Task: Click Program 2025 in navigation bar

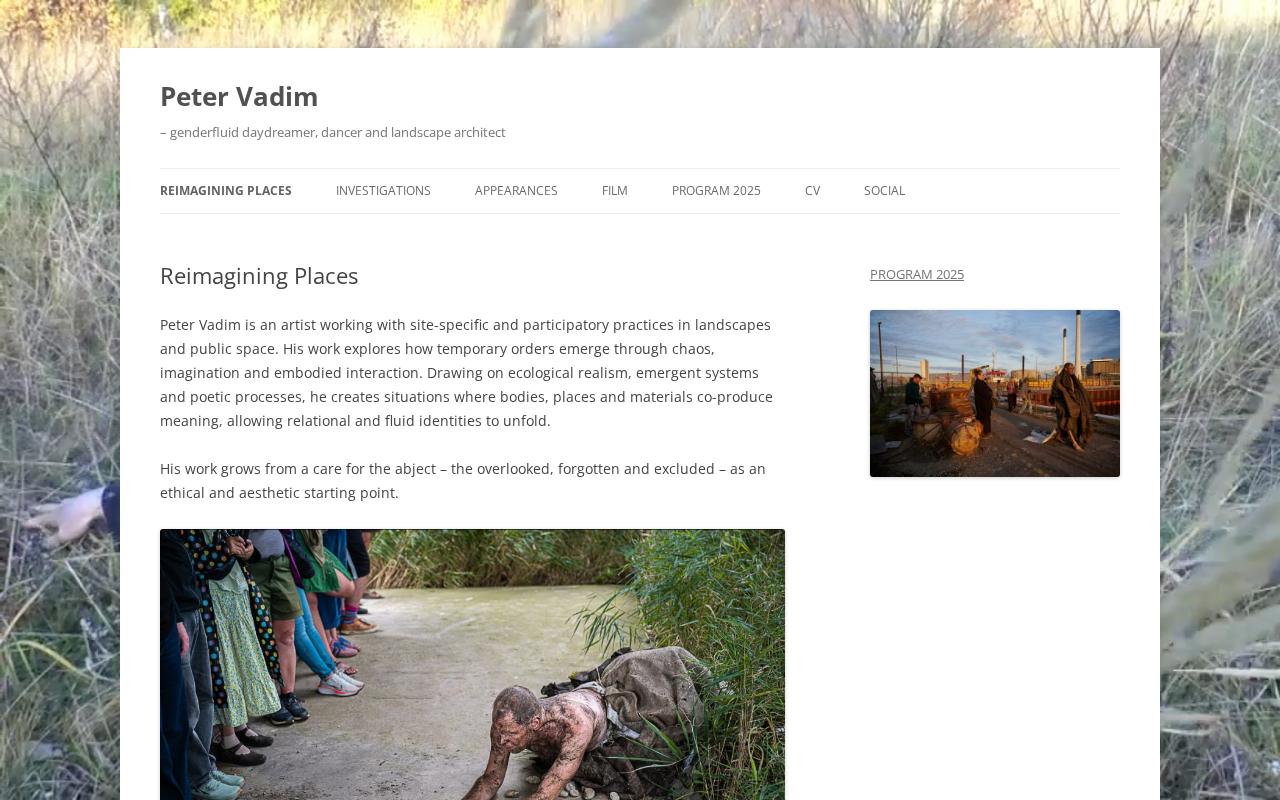Action: [x=716, y=191]
